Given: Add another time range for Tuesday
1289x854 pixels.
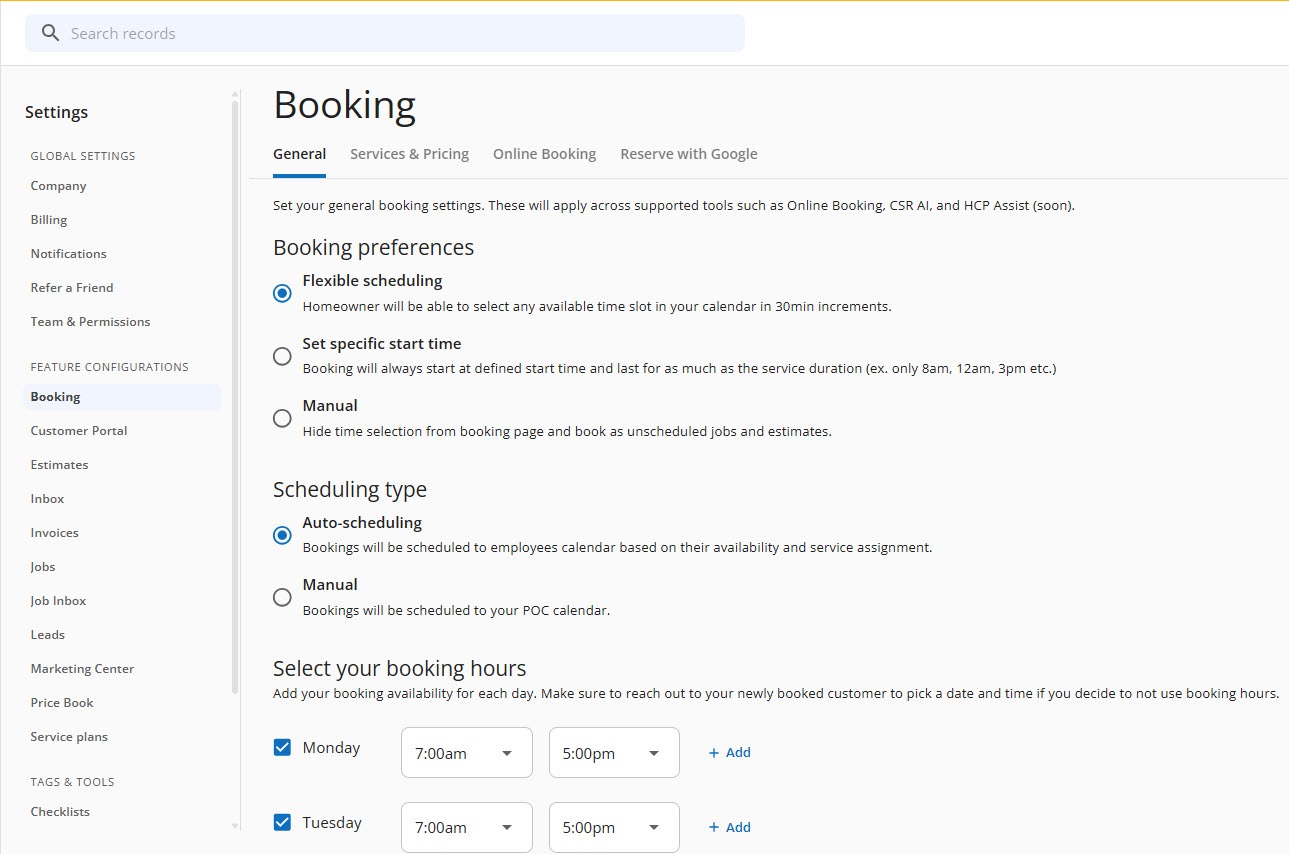Looking at the screenshot, I should pyautogui.click(x=729, y=827).
